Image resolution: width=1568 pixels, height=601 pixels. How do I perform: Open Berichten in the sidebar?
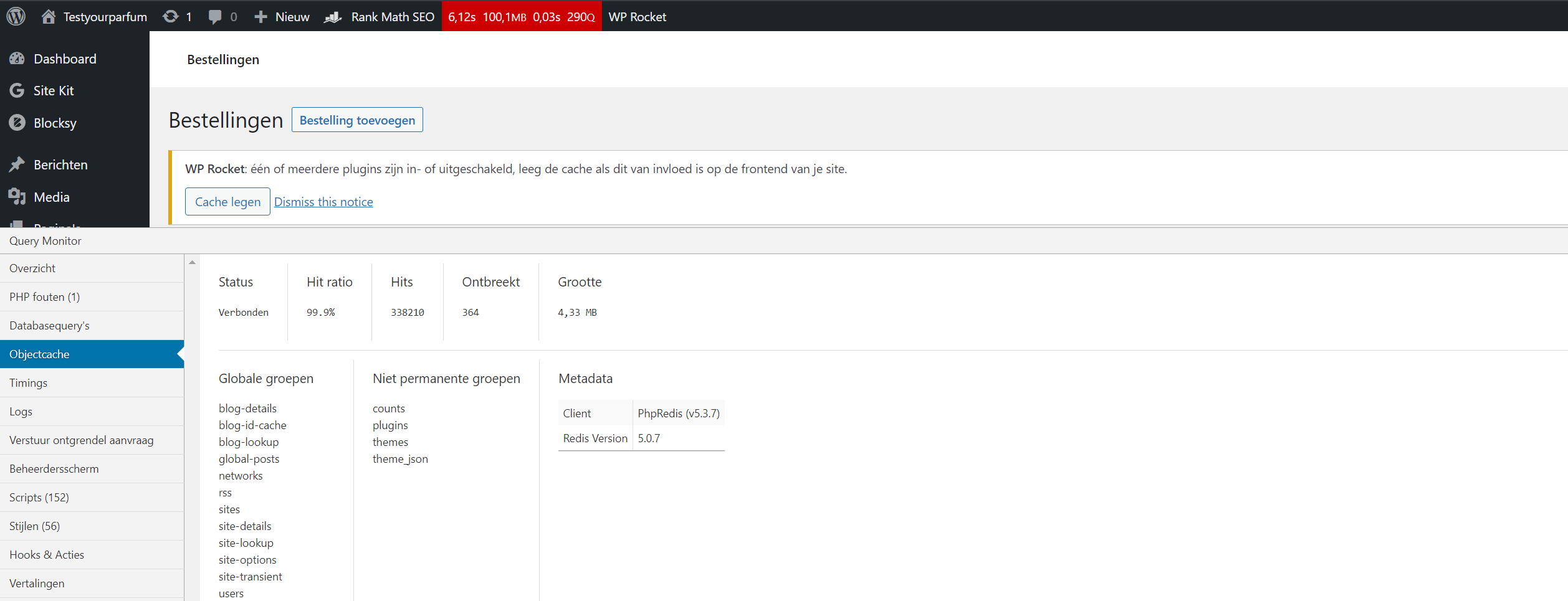[75, 164]
